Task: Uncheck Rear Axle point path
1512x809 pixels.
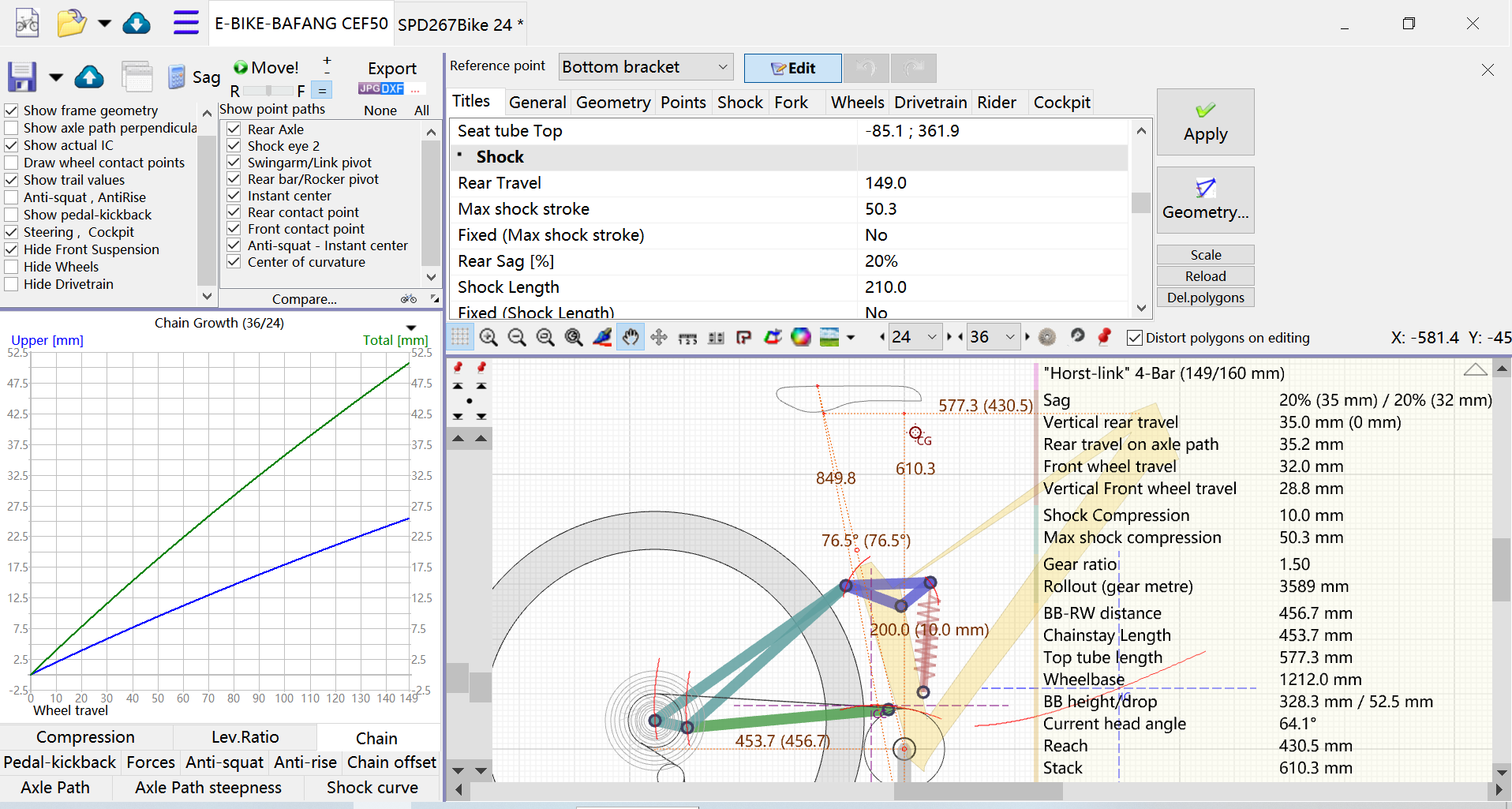Action: pos(234,129)
